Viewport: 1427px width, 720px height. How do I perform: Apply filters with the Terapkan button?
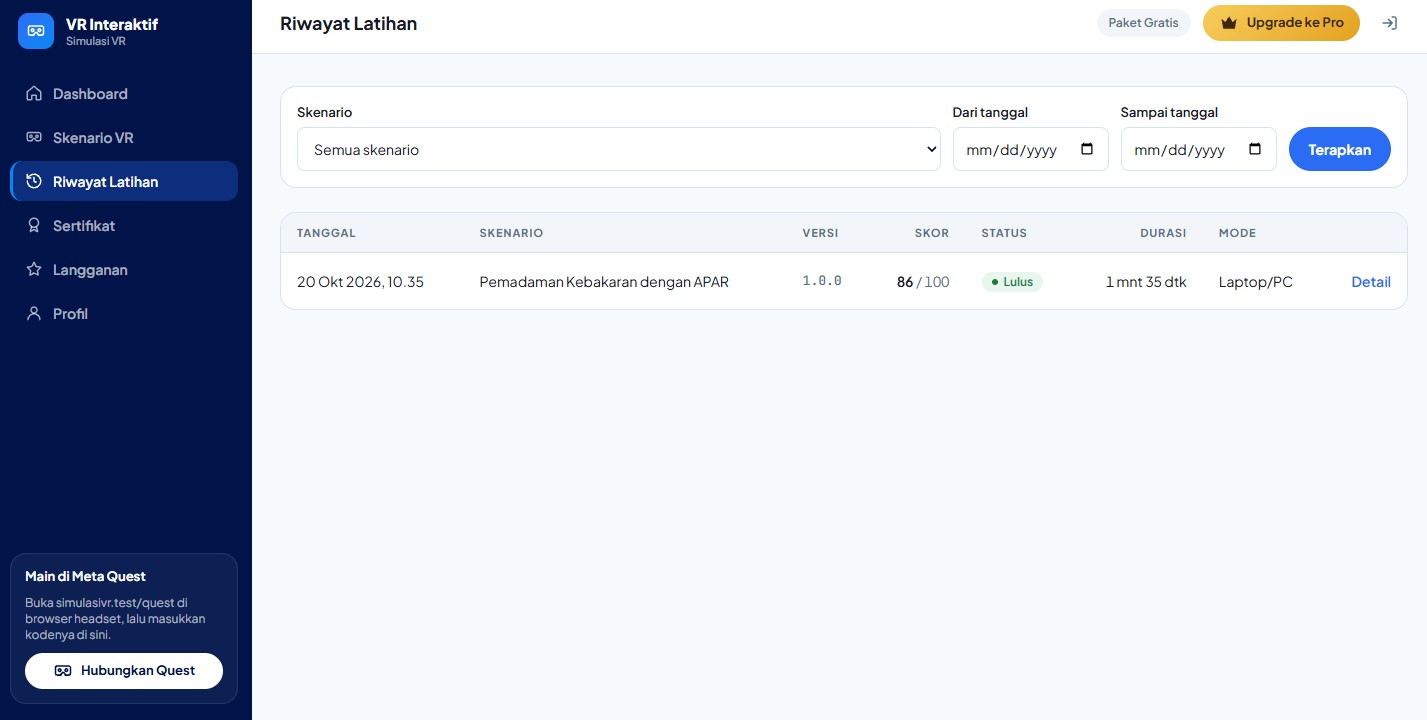pyautogui.click(x=1340, y=149)
